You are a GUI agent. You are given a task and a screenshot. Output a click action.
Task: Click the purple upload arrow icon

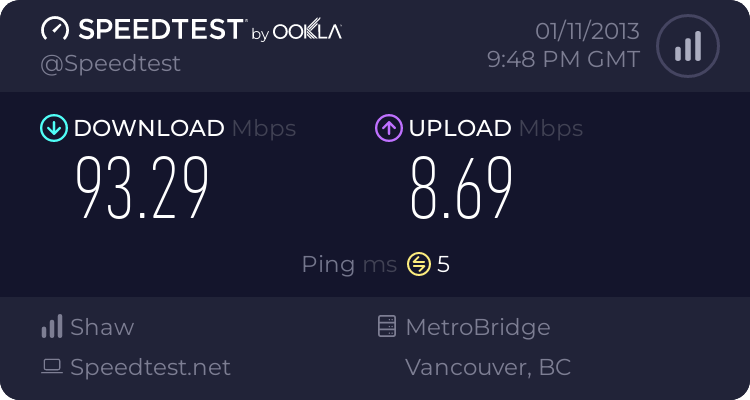click(x=388, y=128)
